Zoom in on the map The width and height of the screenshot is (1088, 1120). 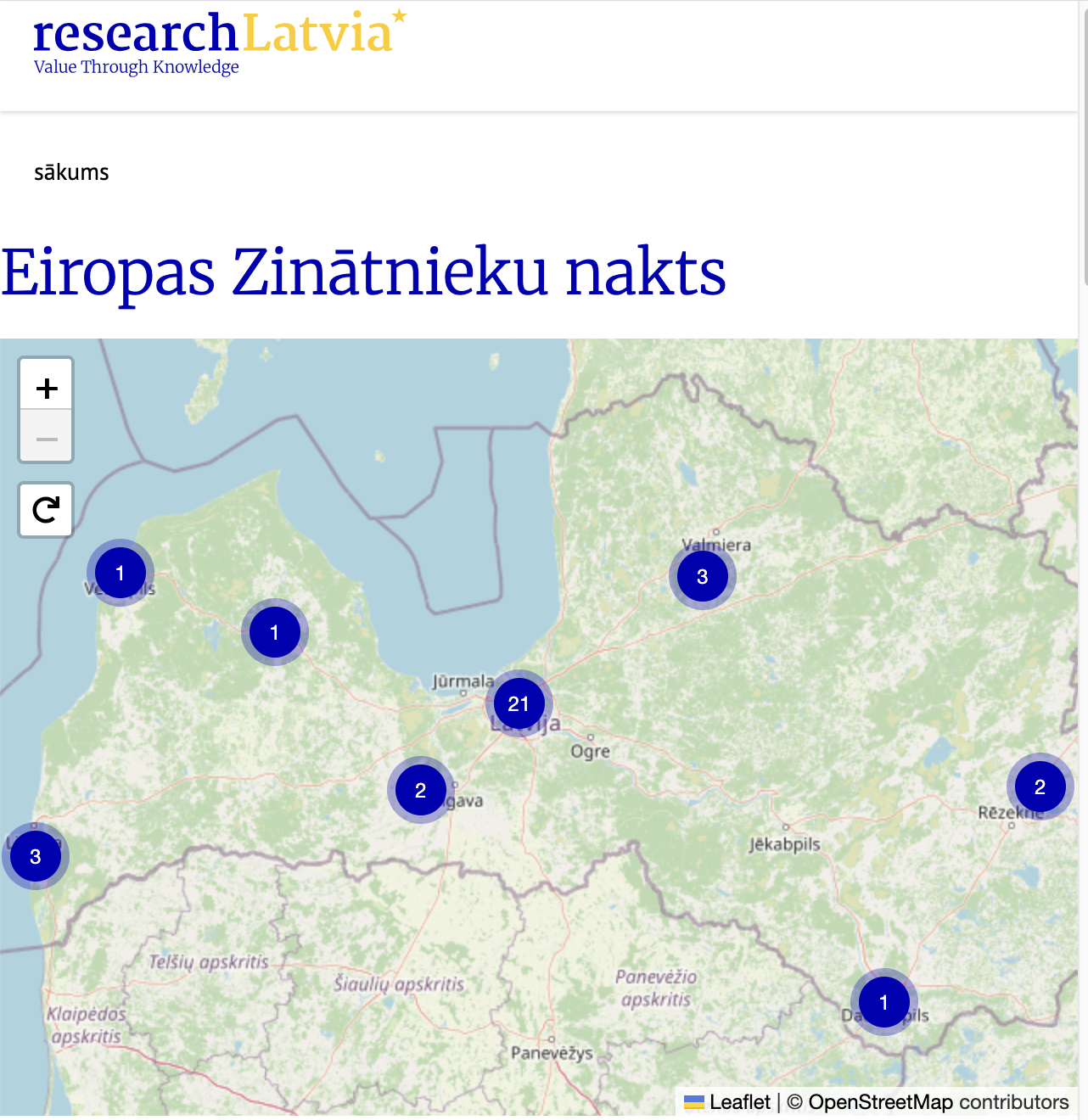point(47,389)
